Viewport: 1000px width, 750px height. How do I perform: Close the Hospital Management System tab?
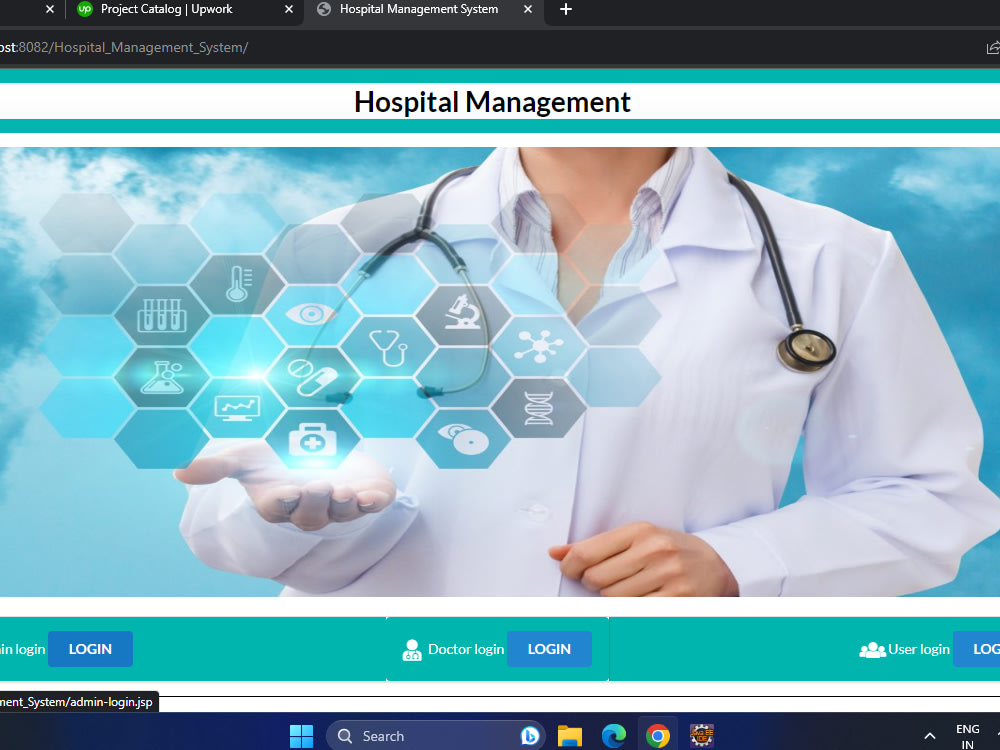[527, 10]
